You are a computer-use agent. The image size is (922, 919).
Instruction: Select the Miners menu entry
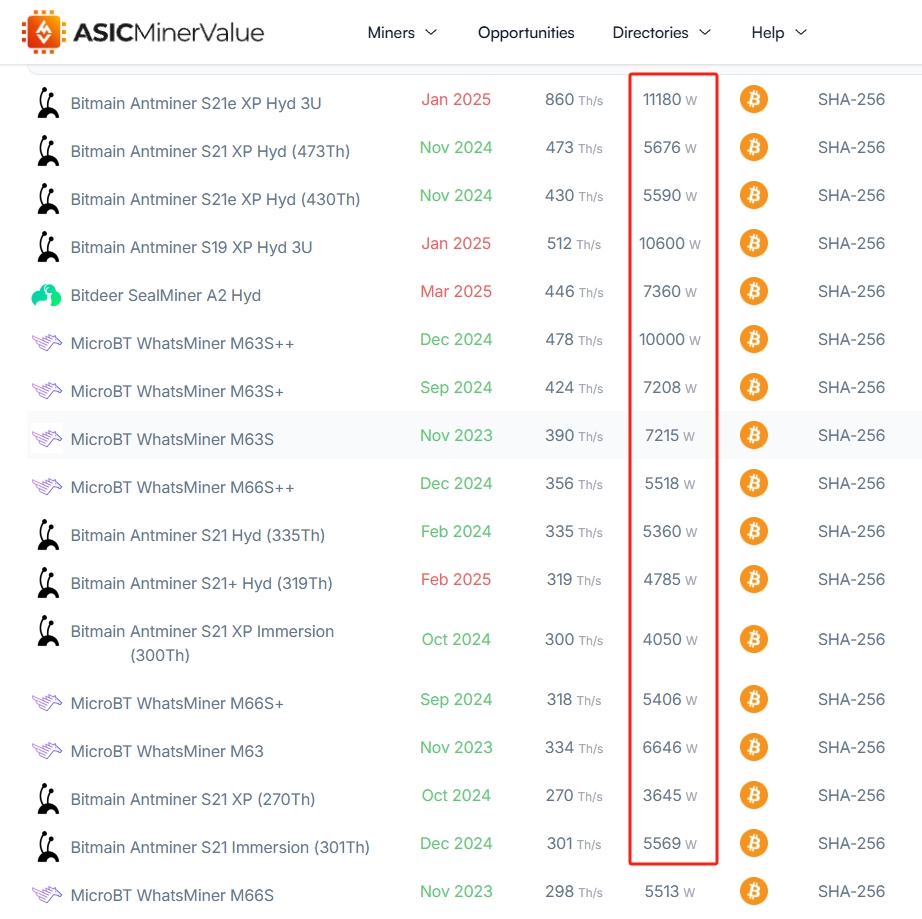(x=392, y=32)
